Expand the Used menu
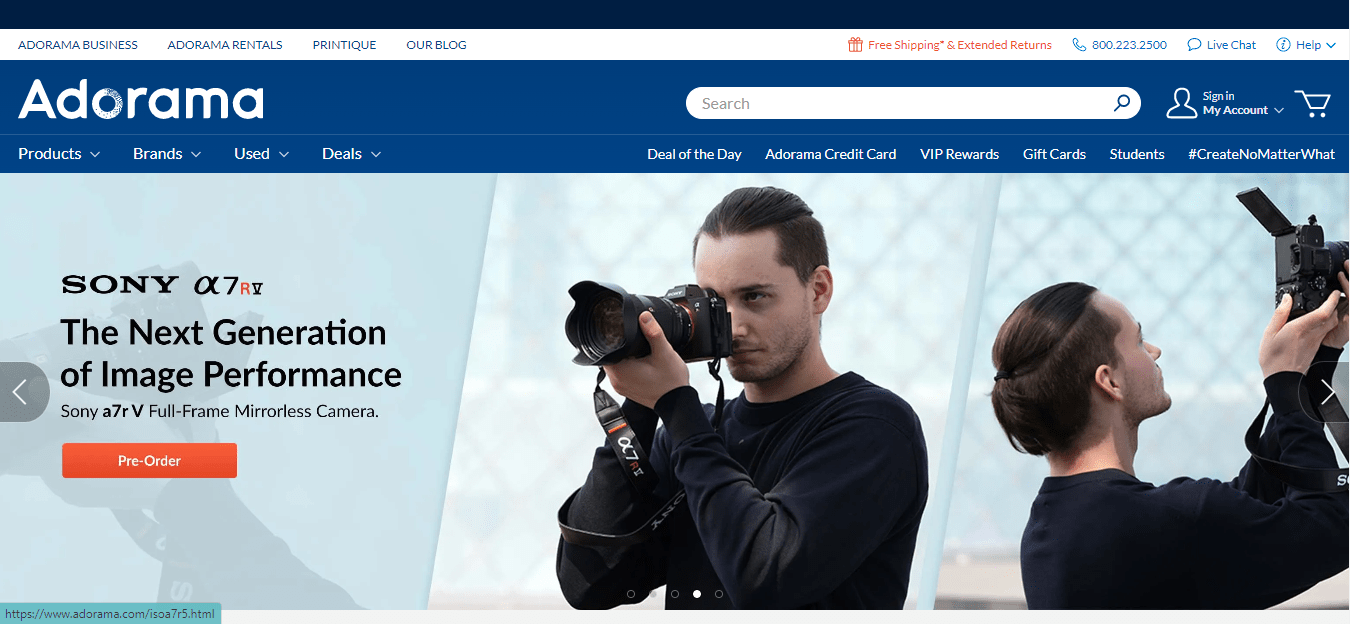This screenshot has width=1350, height=624. 262,154
